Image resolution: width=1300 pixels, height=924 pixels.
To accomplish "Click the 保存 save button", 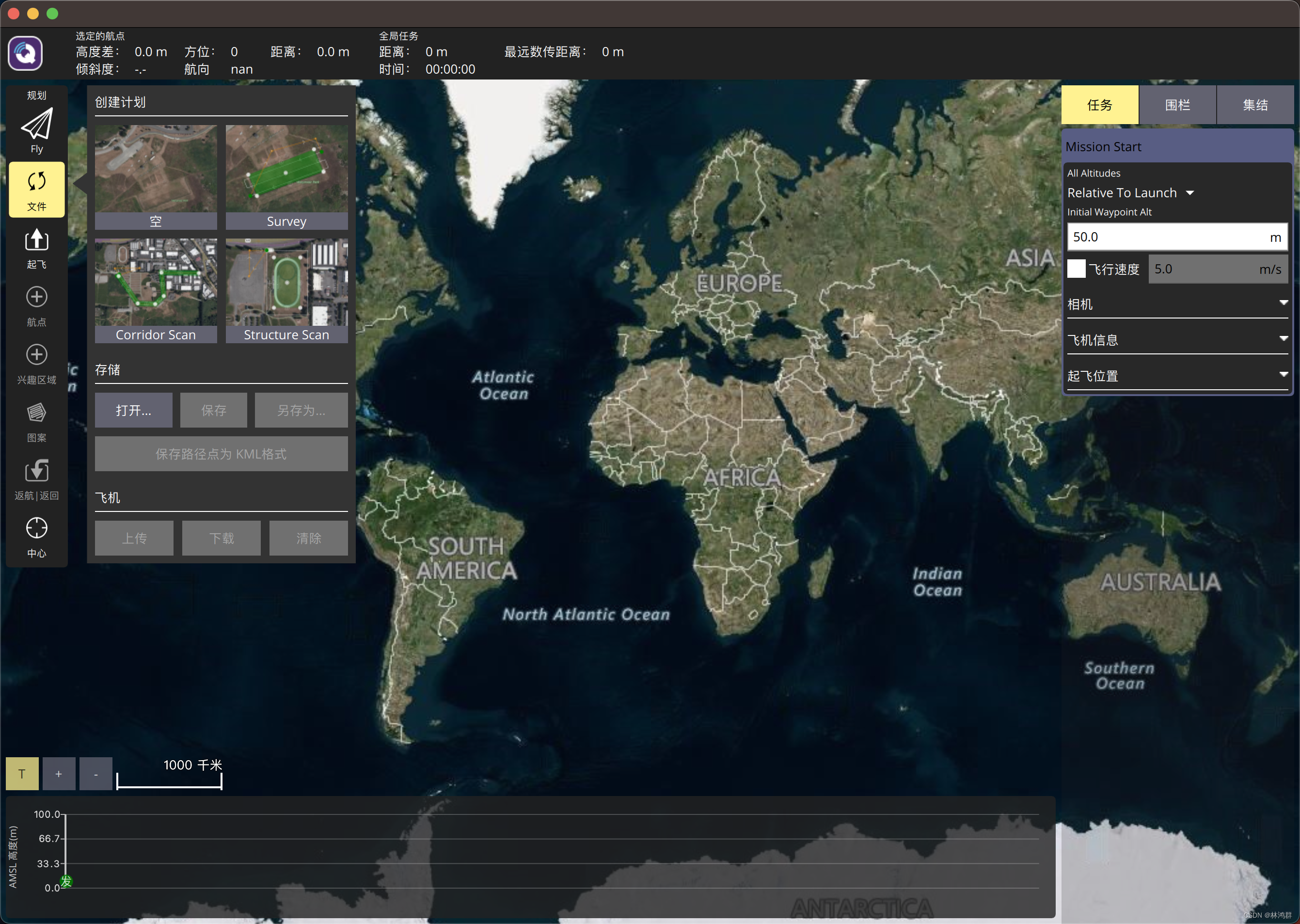I will pos(214,410).
